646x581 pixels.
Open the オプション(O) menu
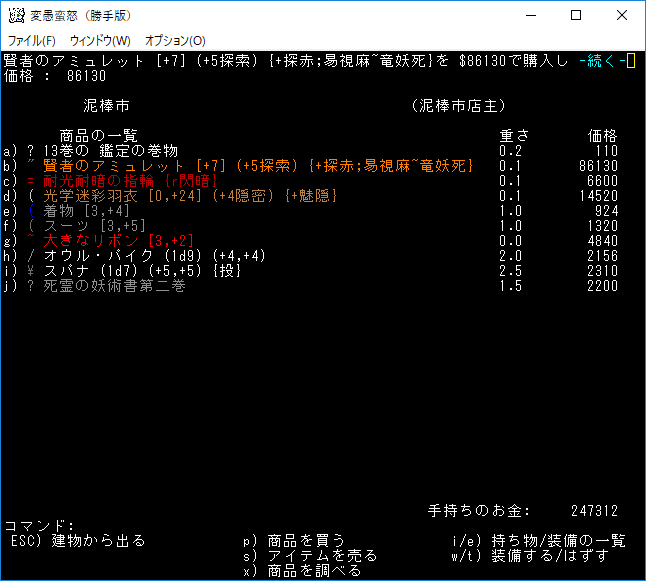click(175, 41)
